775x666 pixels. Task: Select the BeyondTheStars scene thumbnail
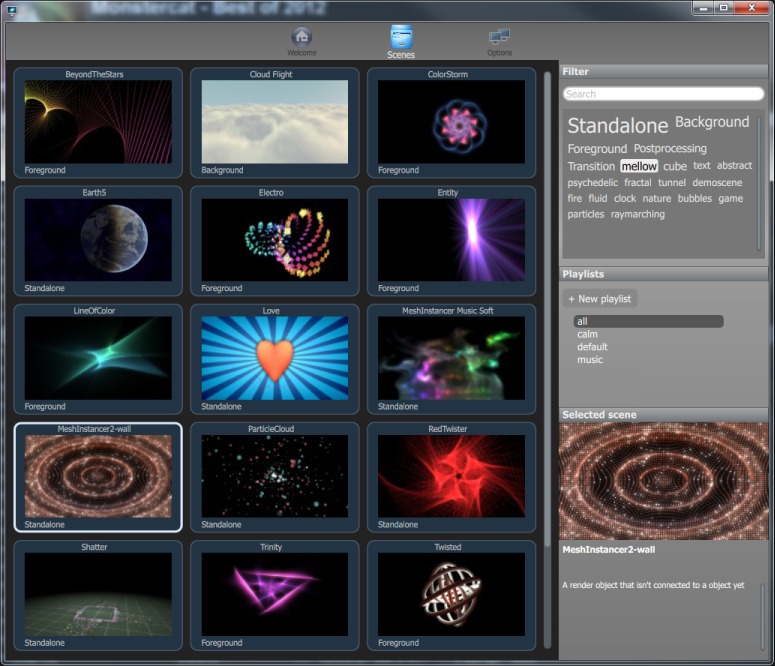(98, 122)
